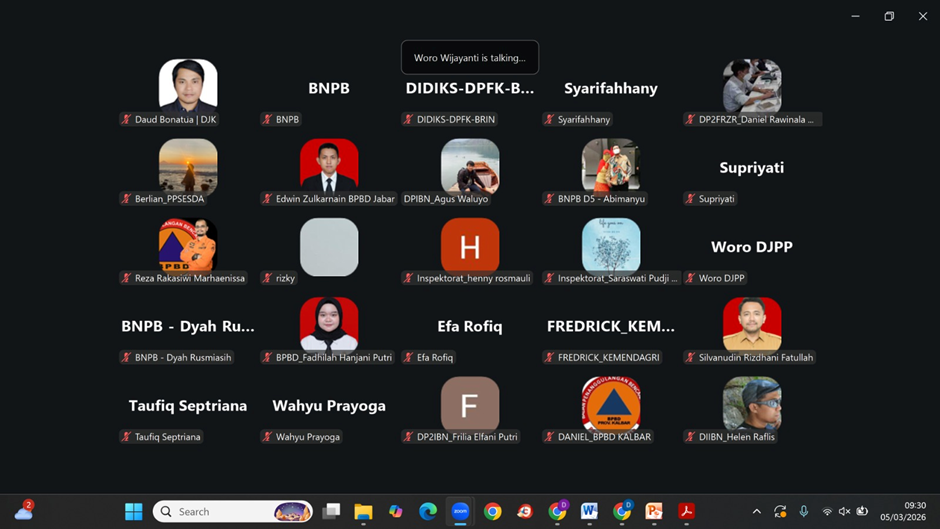Open the clock and date flyout

pos(914,511)
